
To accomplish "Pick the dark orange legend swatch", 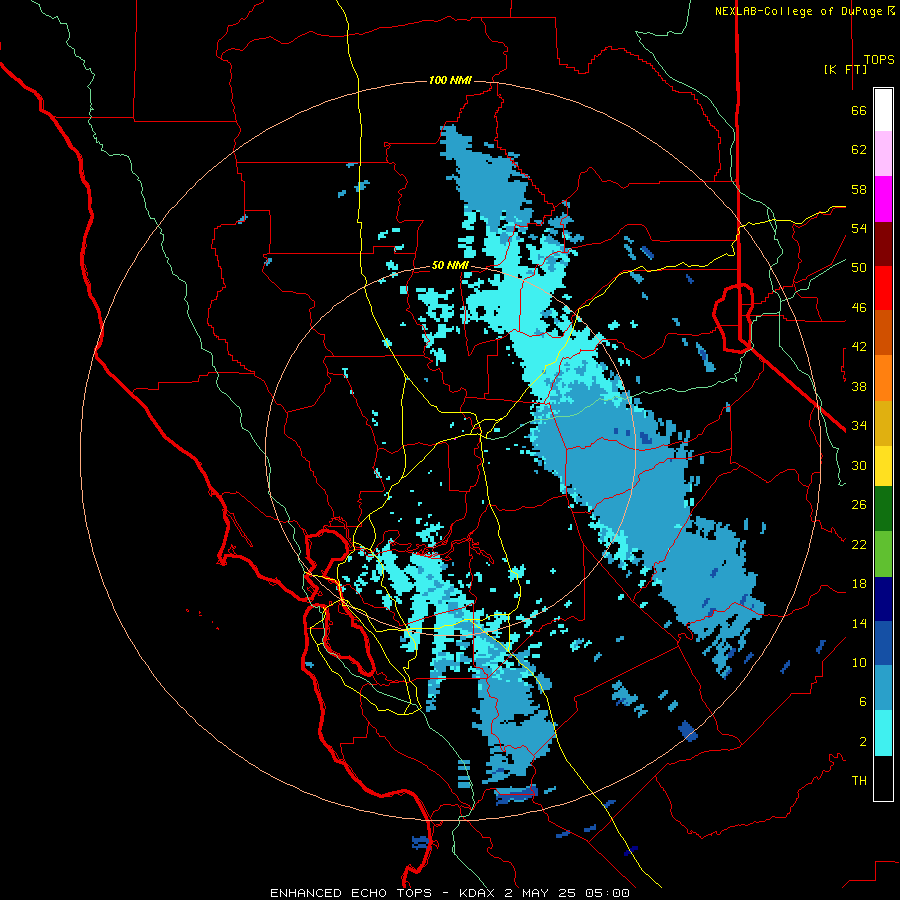I will click(883, 333).
